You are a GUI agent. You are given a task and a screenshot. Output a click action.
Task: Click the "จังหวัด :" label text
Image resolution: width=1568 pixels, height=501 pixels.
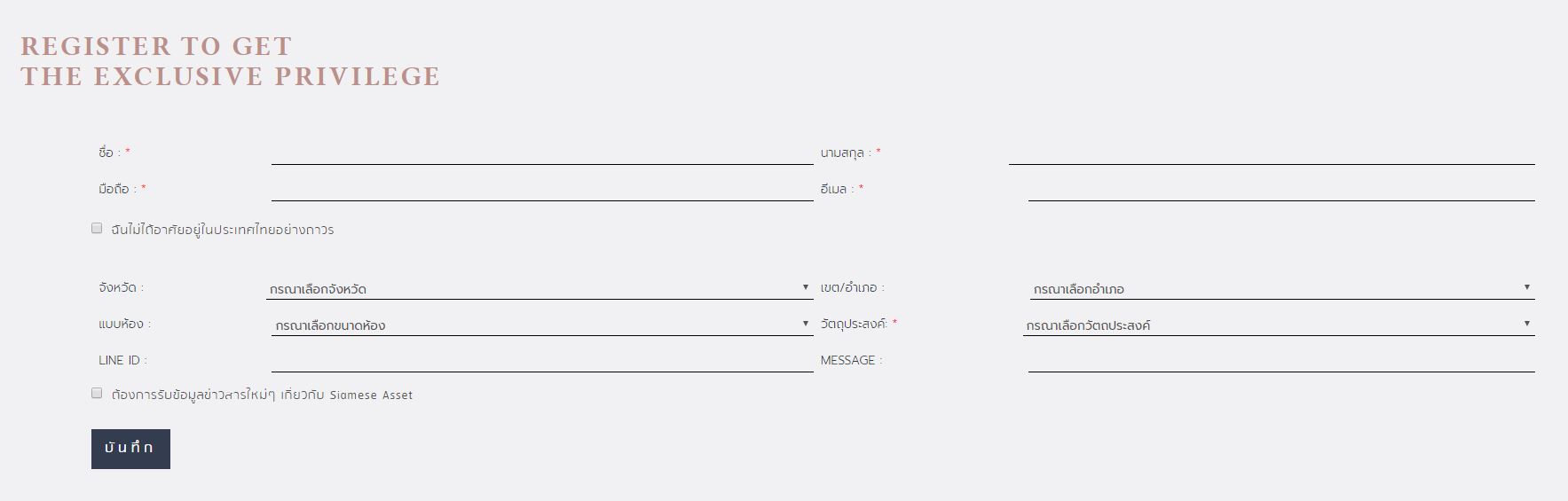(x=121, y=288)
